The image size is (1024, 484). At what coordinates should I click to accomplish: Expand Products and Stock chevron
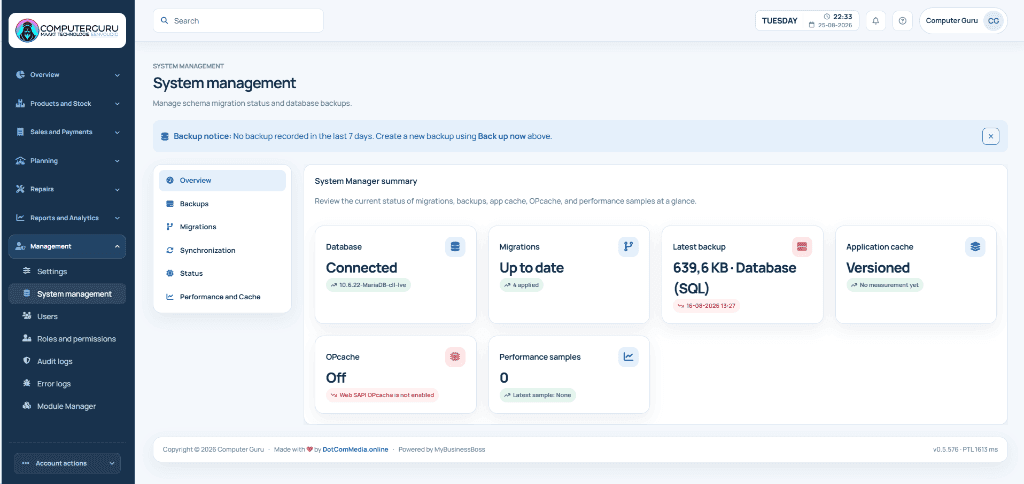click(118, 103)
